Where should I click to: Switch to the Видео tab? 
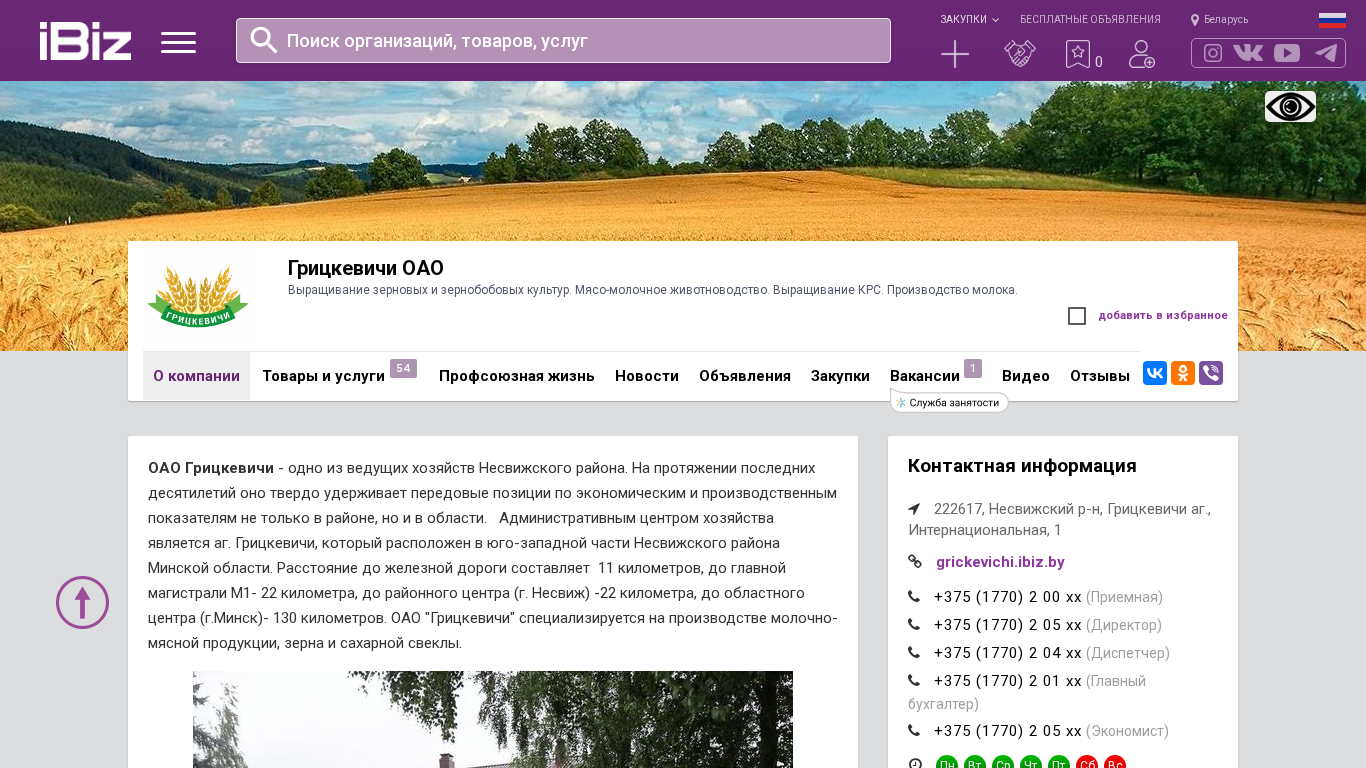(1026, 376)
